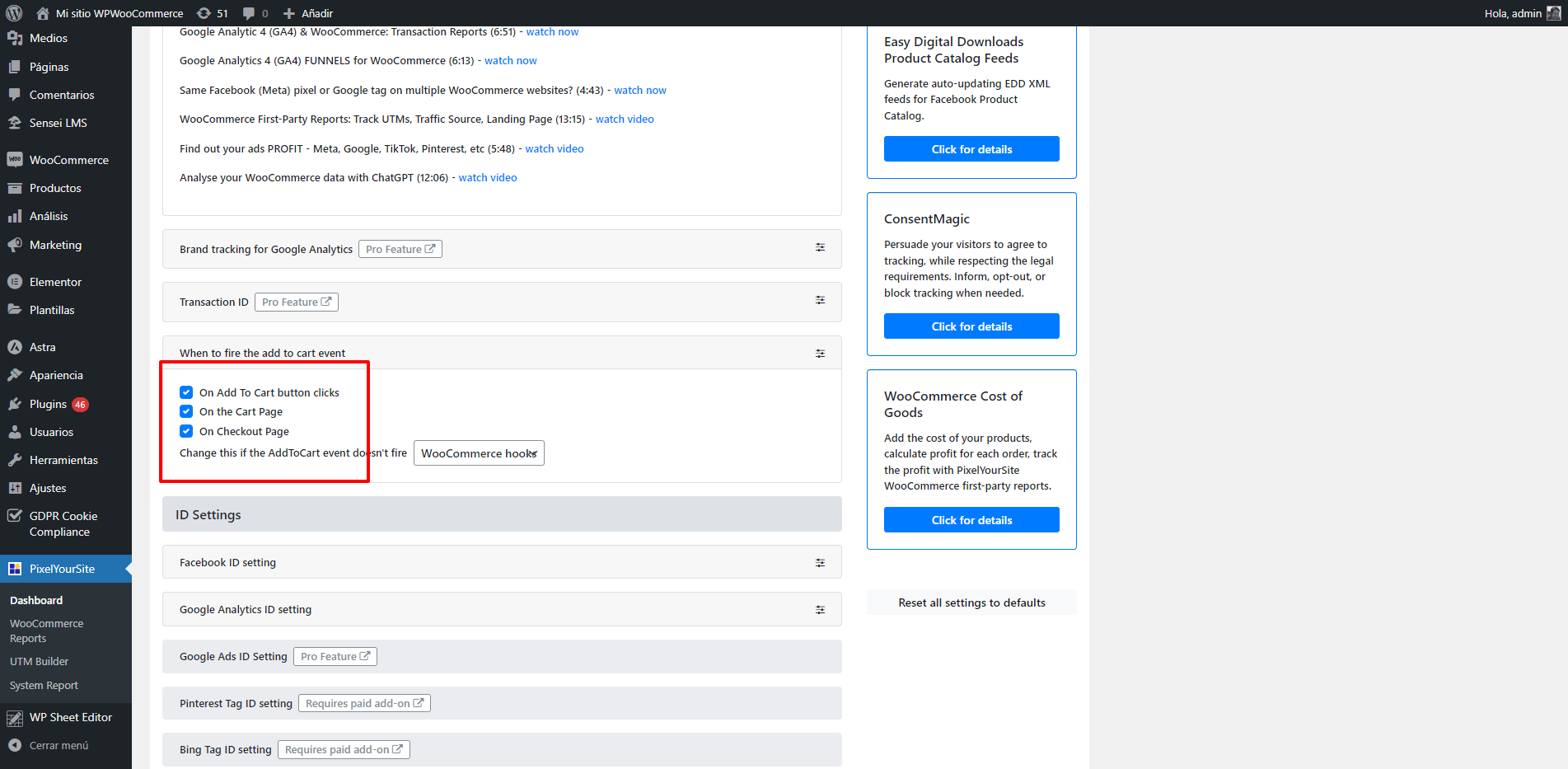Click the Medios sidebar icon
The image size is (1568, 769).
coord(15,38)
